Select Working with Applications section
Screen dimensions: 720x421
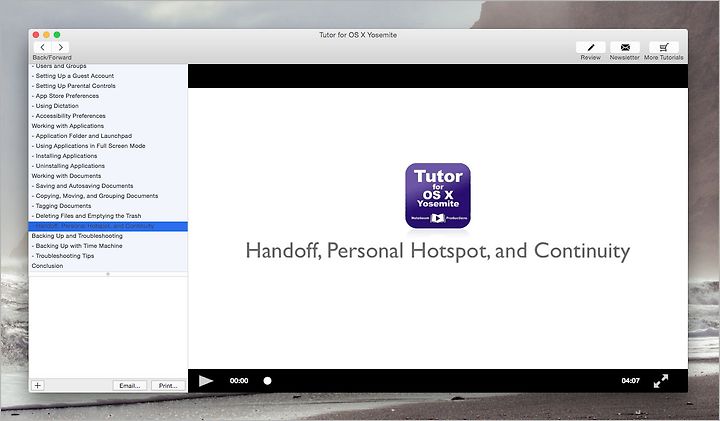[x=108, y=126]
